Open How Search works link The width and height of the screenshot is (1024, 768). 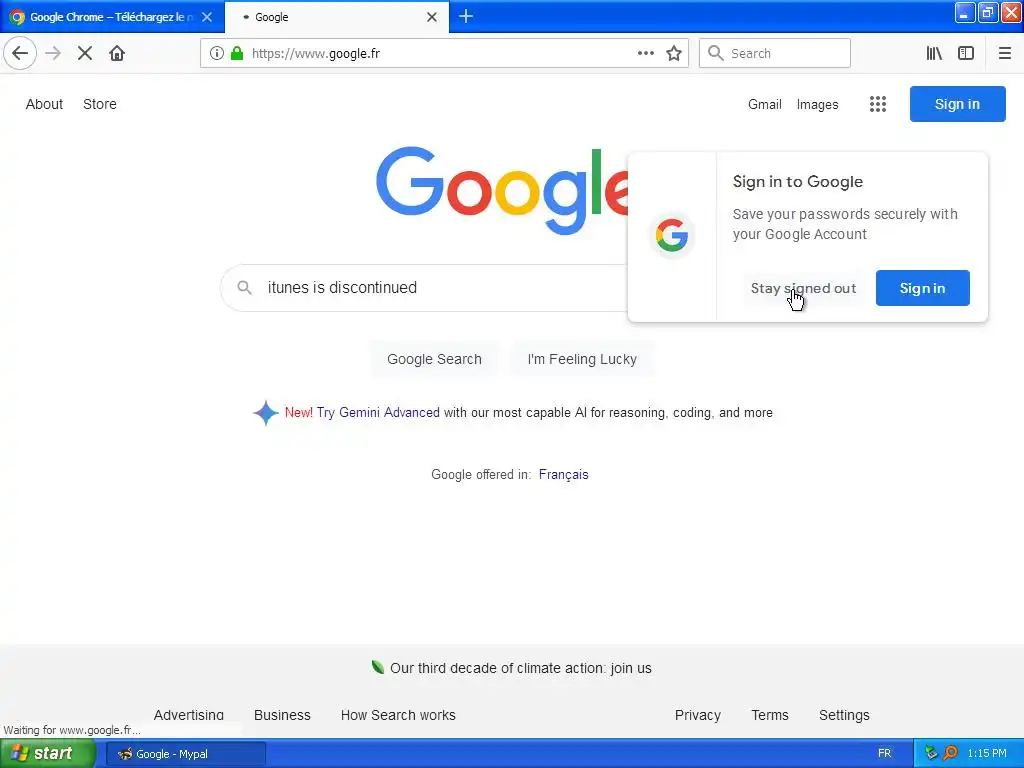[398, 715]
